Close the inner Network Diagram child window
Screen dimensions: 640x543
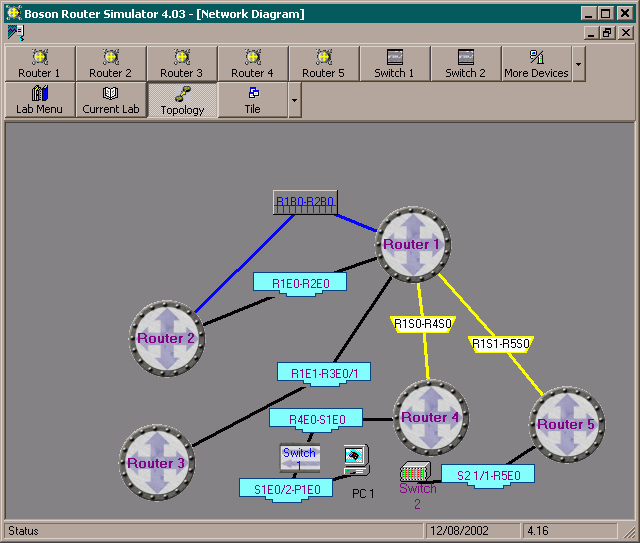pyautogui.click(x=626, y=33)
